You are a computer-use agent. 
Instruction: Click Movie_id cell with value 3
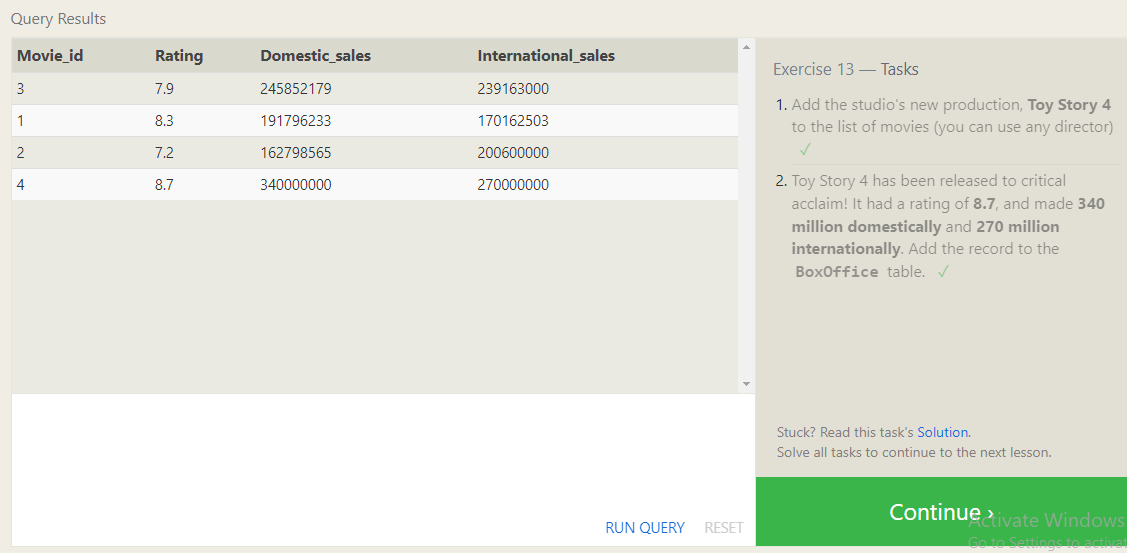(21, 89)
